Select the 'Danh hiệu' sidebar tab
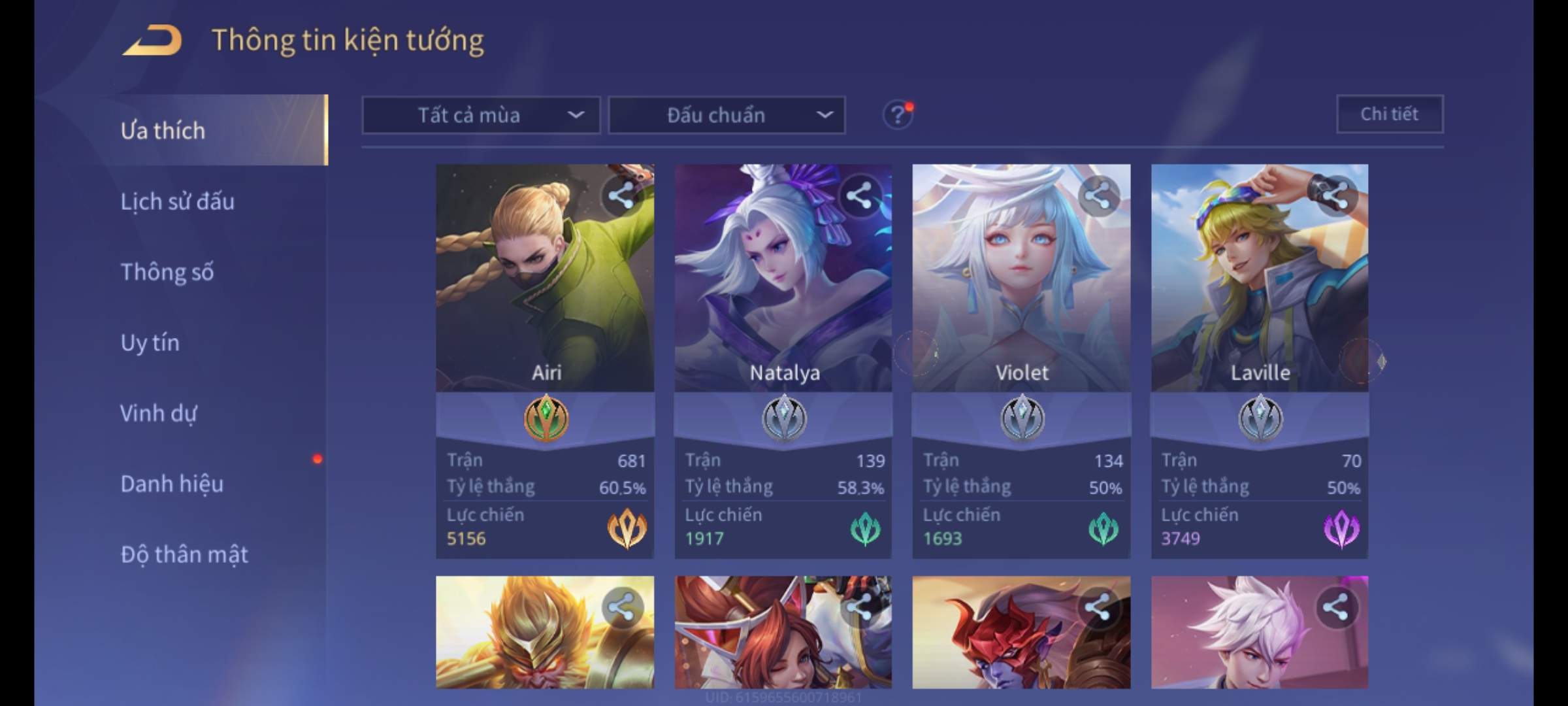Image resolution: width=1568 pixels, height=706 pixels. (x=172, y=484)
